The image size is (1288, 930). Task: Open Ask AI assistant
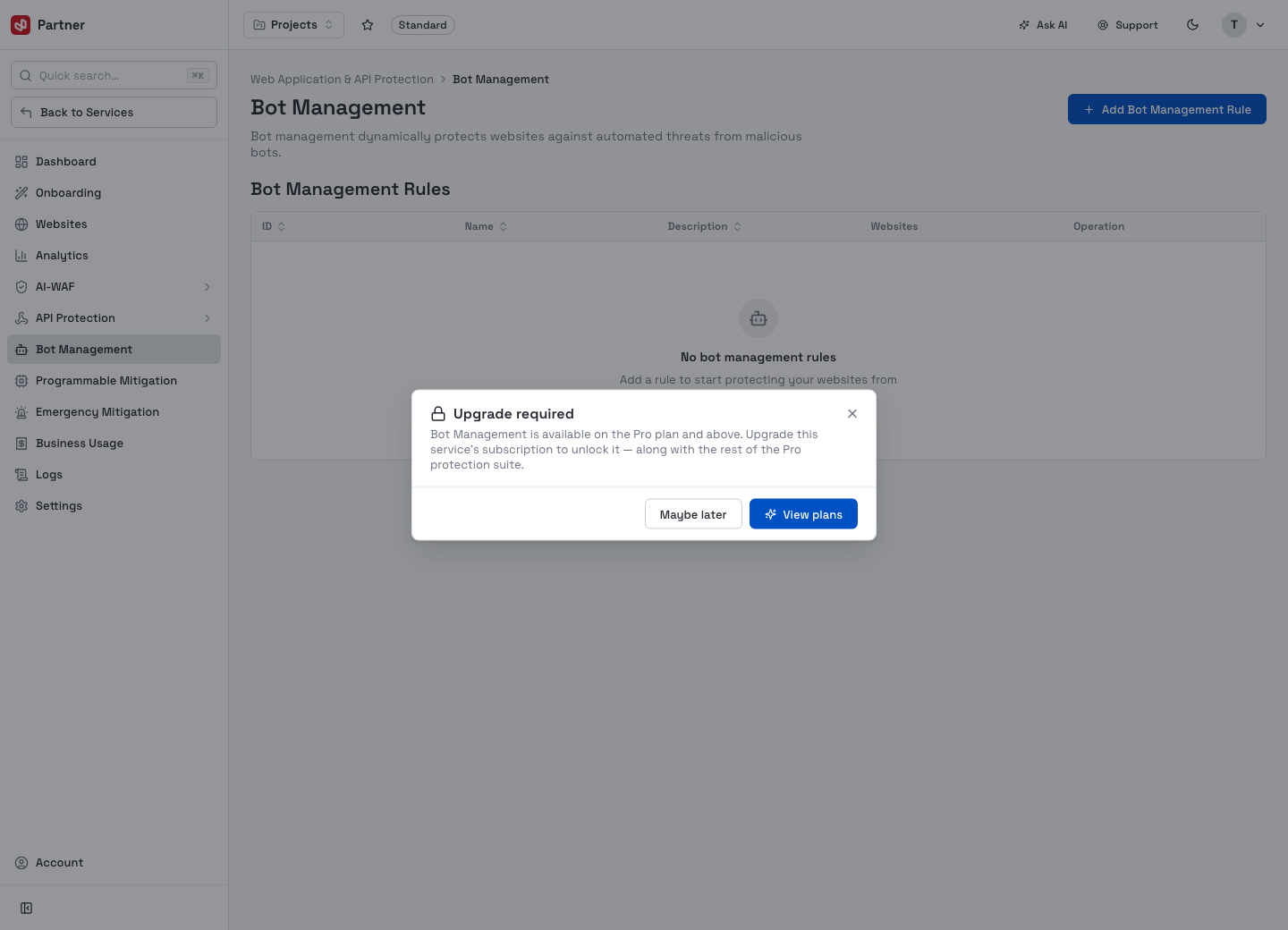[1043, 25]
